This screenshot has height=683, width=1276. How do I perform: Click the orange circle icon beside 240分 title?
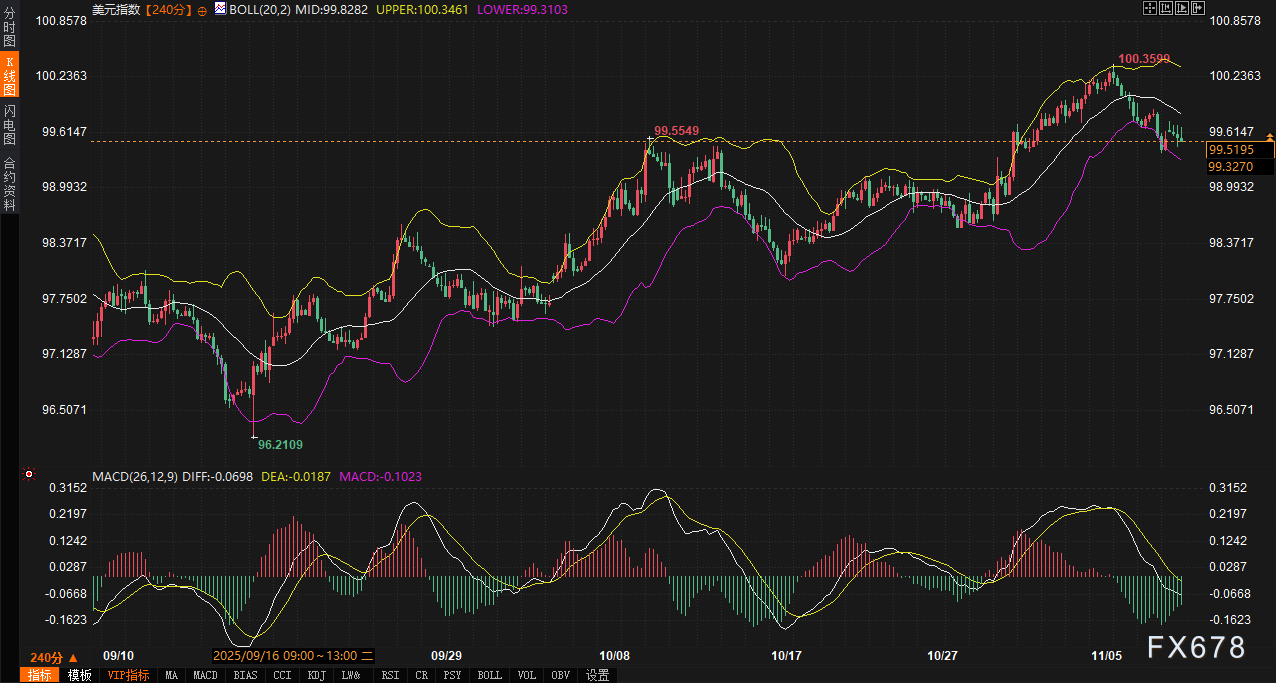click(x=203, y=9)
